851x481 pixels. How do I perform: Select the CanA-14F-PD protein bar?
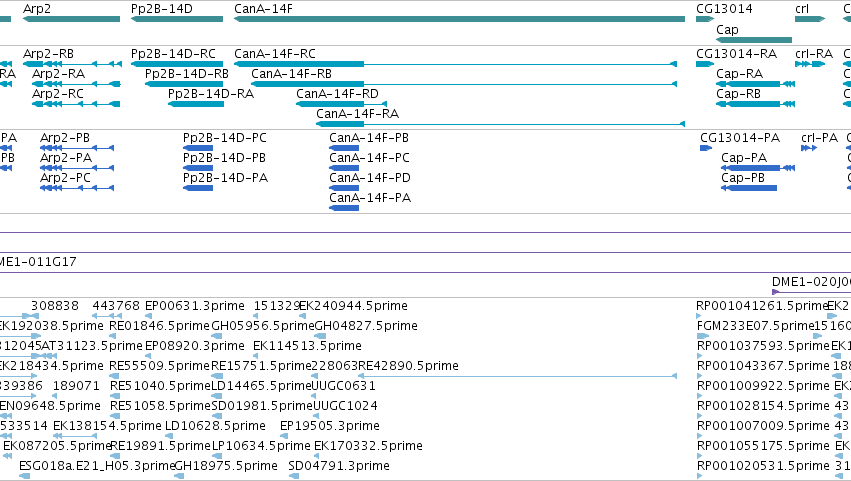(x=344, y=188)
